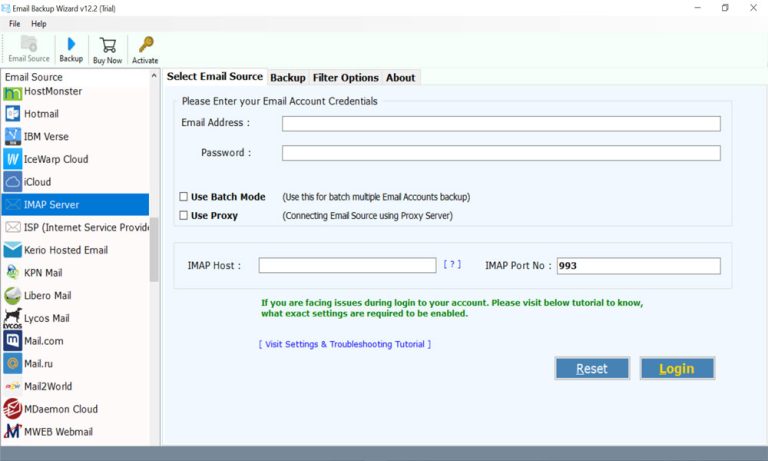Enable Use Proxy checkbox
This screenshot has width=768, height=461.
184,215
